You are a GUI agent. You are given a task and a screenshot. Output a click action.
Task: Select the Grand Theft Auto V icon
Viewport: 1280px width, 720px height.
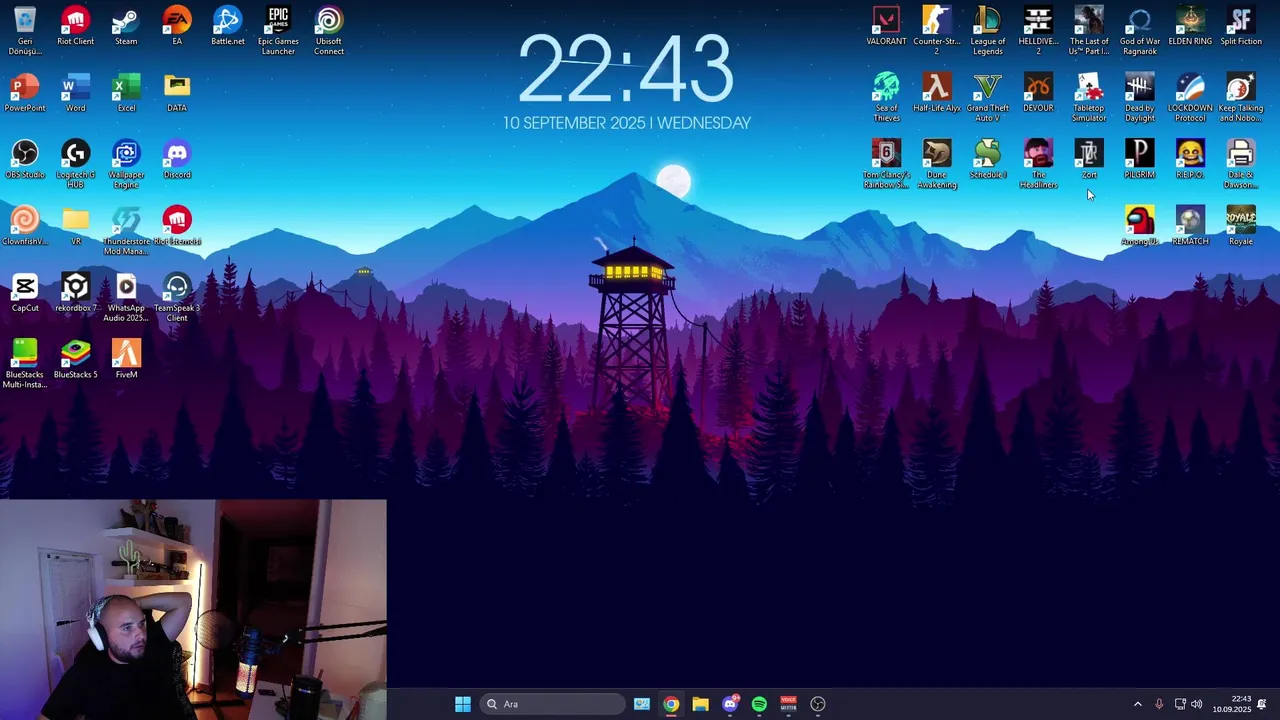987,98
